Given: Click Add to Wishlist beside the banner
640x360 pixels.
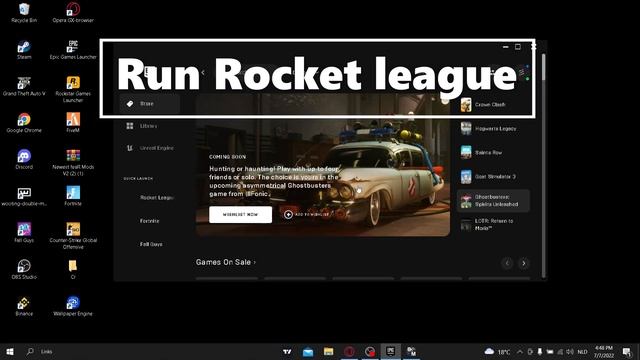Looking at the screenshot, I should coord(307,214).
